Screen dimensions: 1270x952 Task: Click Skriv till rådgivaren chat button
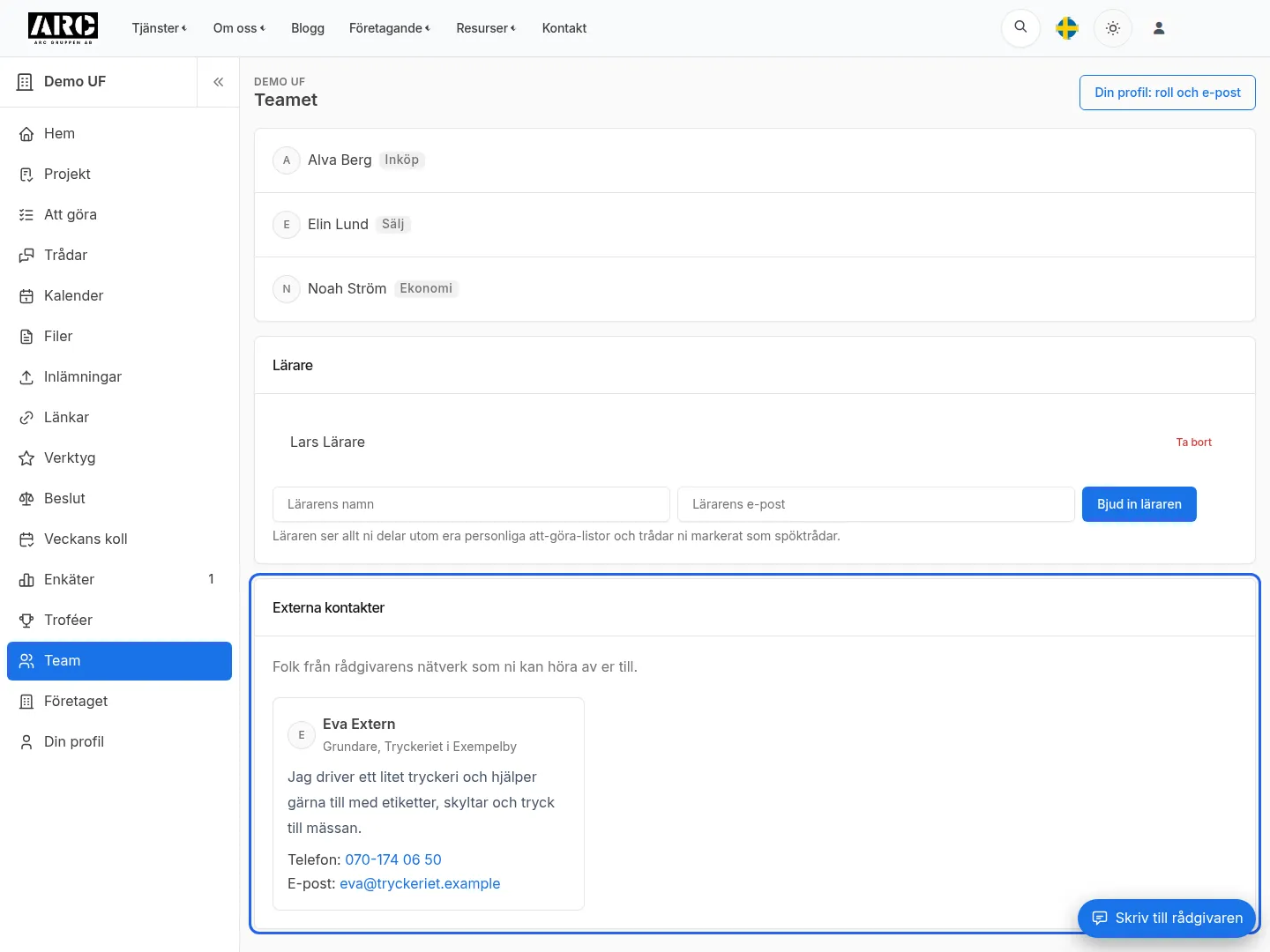click(x=1167, y=918)
